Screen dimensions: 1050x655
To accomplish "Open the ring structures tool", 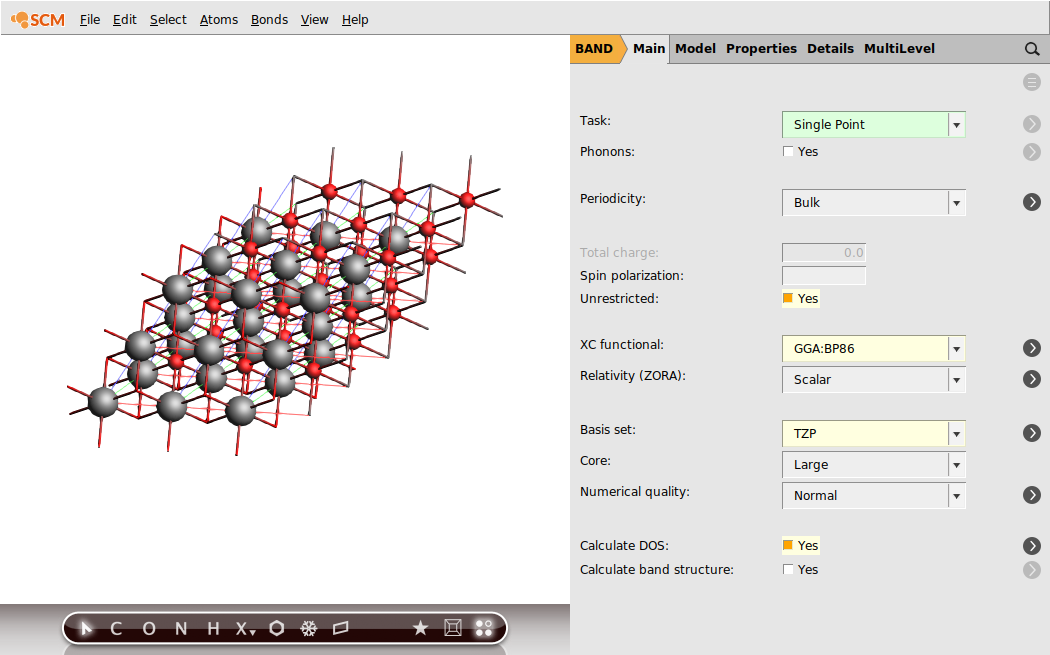I will click(x=277, y=628).
